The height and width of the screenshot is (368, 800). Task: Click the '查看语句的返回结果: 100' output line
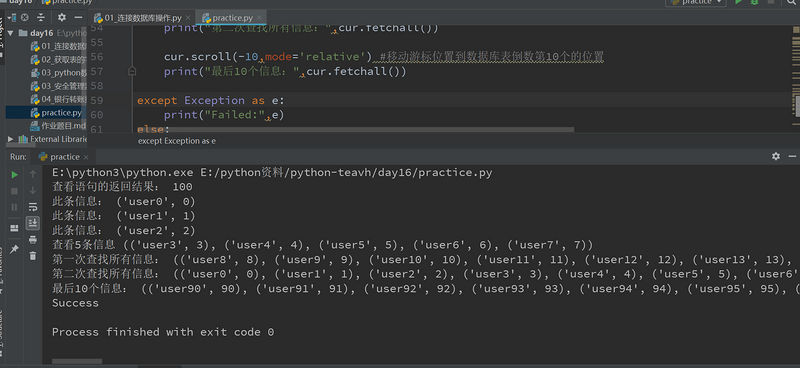pyautogui.click(x=122, y=187)
